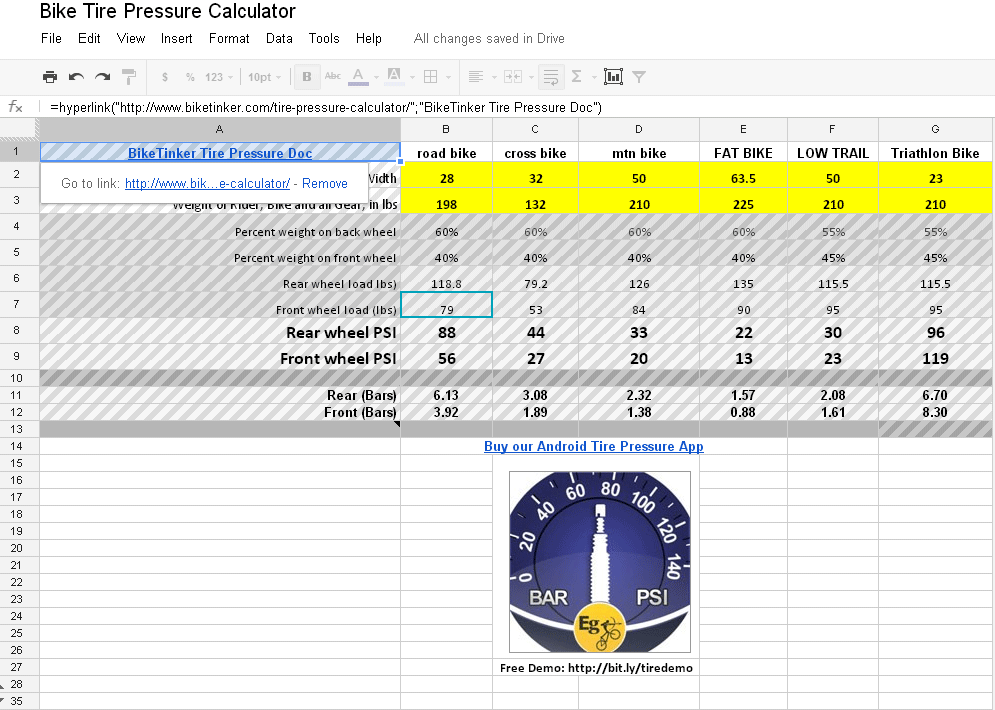The width and height of the screenshot is (995, 710).
Task: Select the Paint format tool
Action: click(x=129, y=77)
